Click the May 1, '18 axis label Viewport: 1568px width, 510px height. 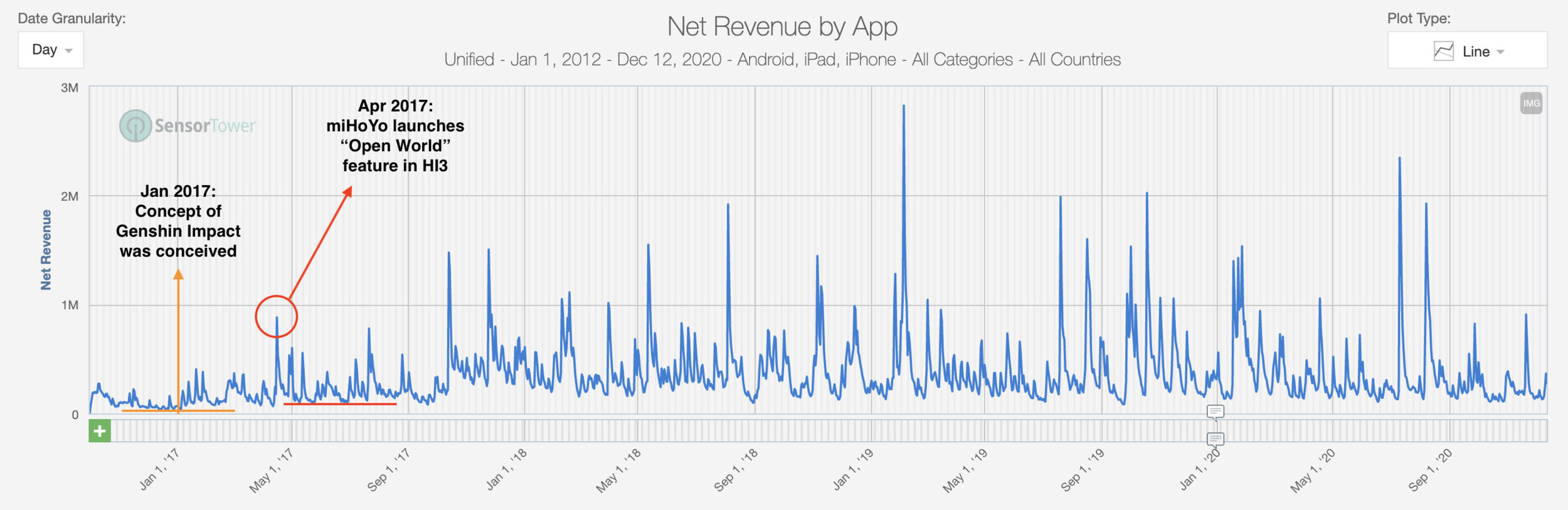[618, 470]
